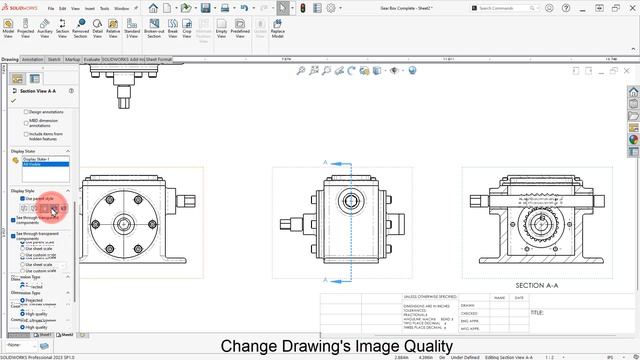Toggle Include items from hidden features

click(26, 134)
